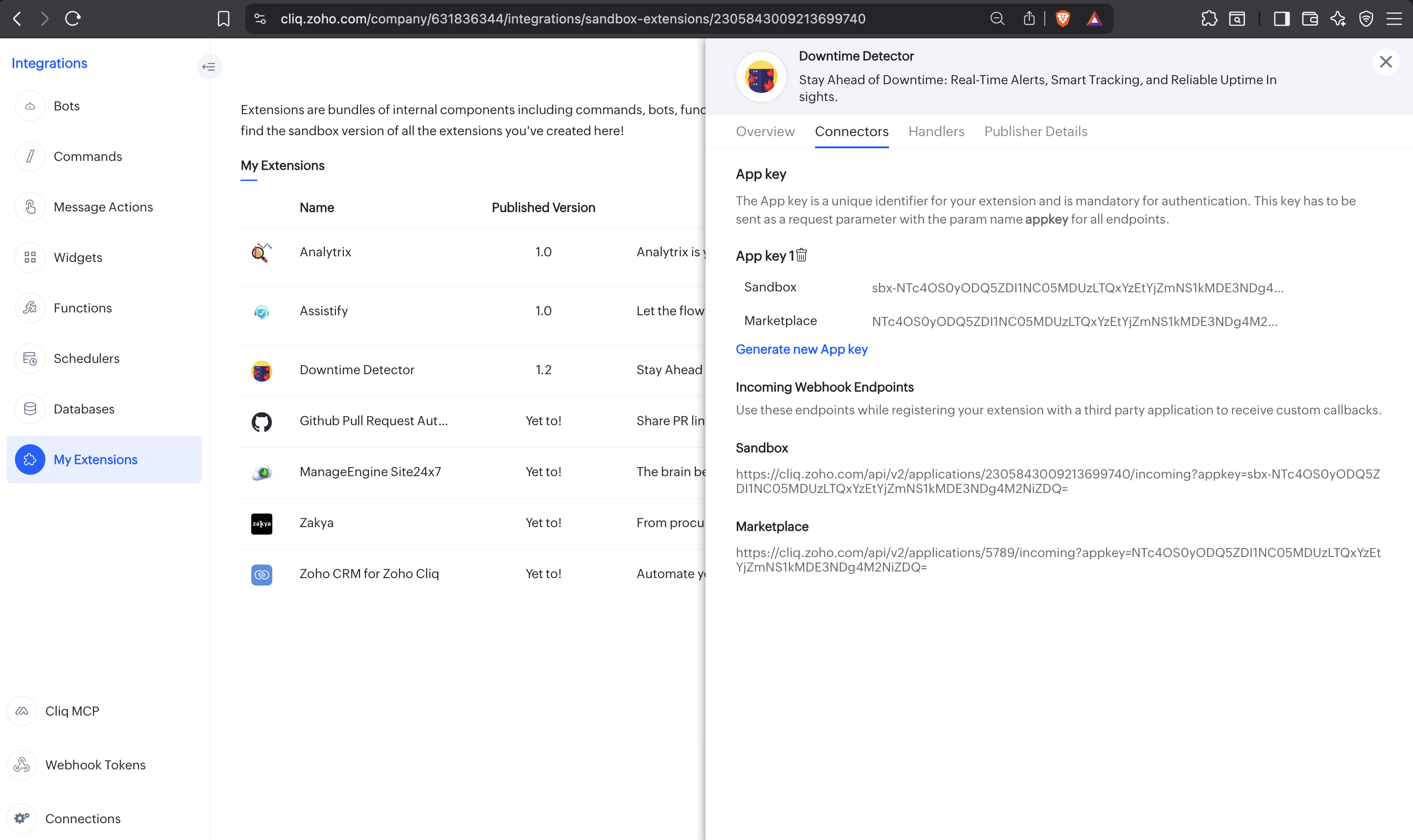Image resolution: width=1413 pixels, height=840 pixels.
Task: Click the Assistify extension icon
Action: (x=262, y=311)
